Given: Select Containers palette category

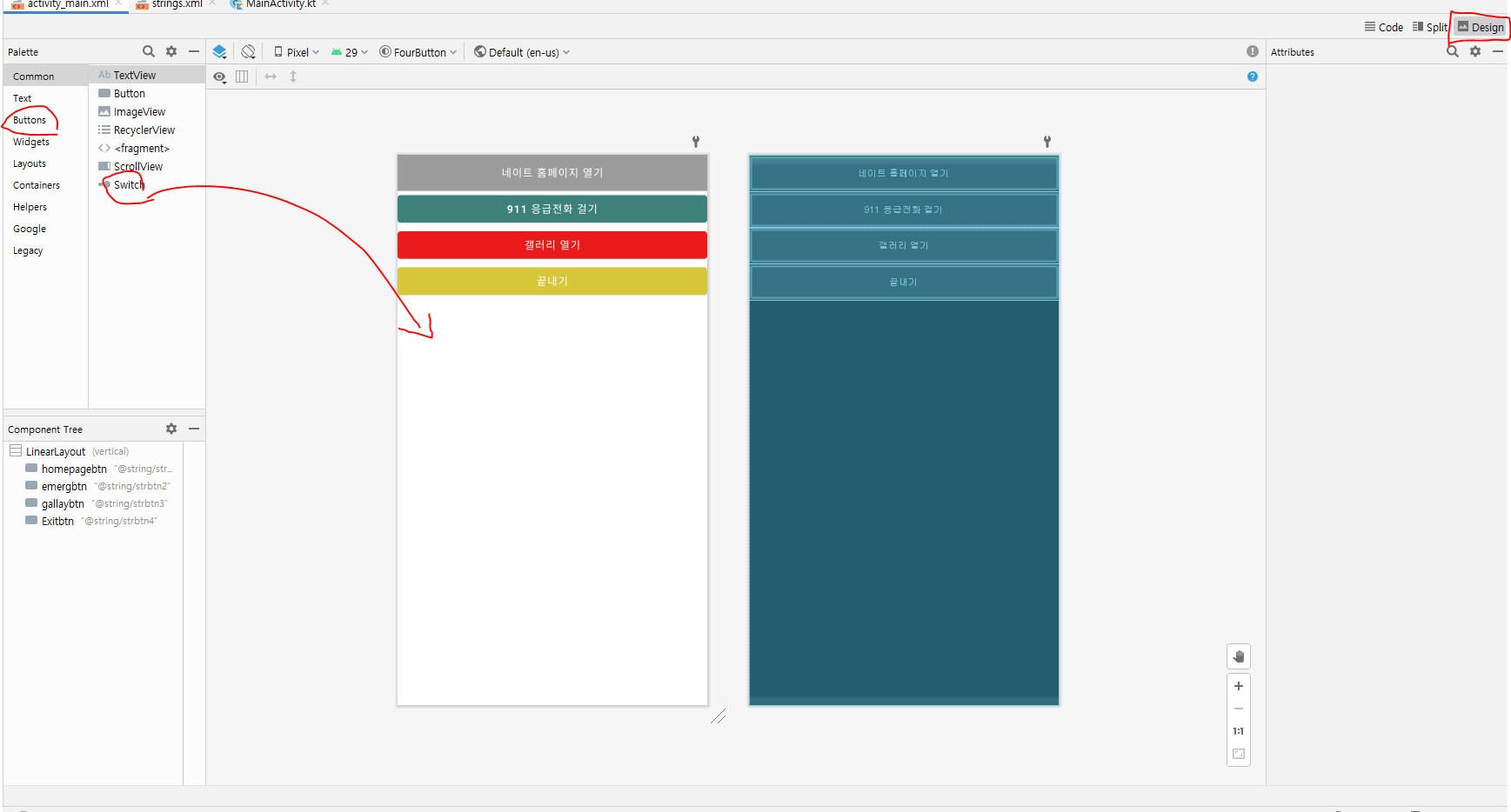Looking at the screenshot, I should coord(45,185).
